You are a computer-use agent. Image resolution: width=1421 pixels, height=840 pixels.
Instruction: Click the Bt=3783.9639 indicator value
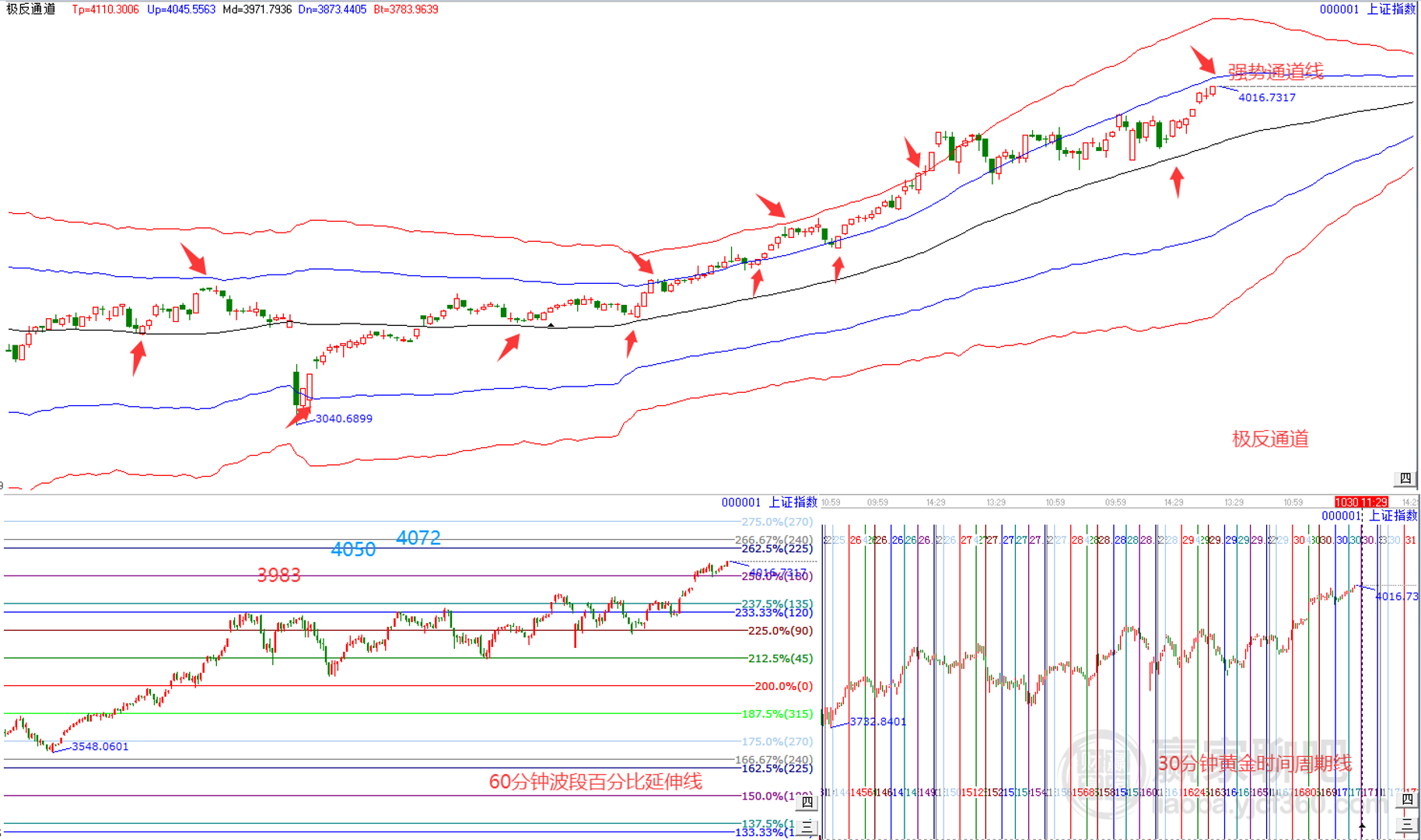point(406,9)
